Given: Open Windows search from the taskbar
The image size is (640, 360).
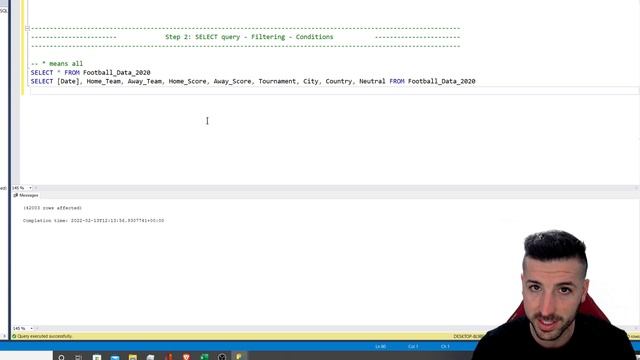Looking at the screenshot, I should pyautogui.click(x=61, y=357).
